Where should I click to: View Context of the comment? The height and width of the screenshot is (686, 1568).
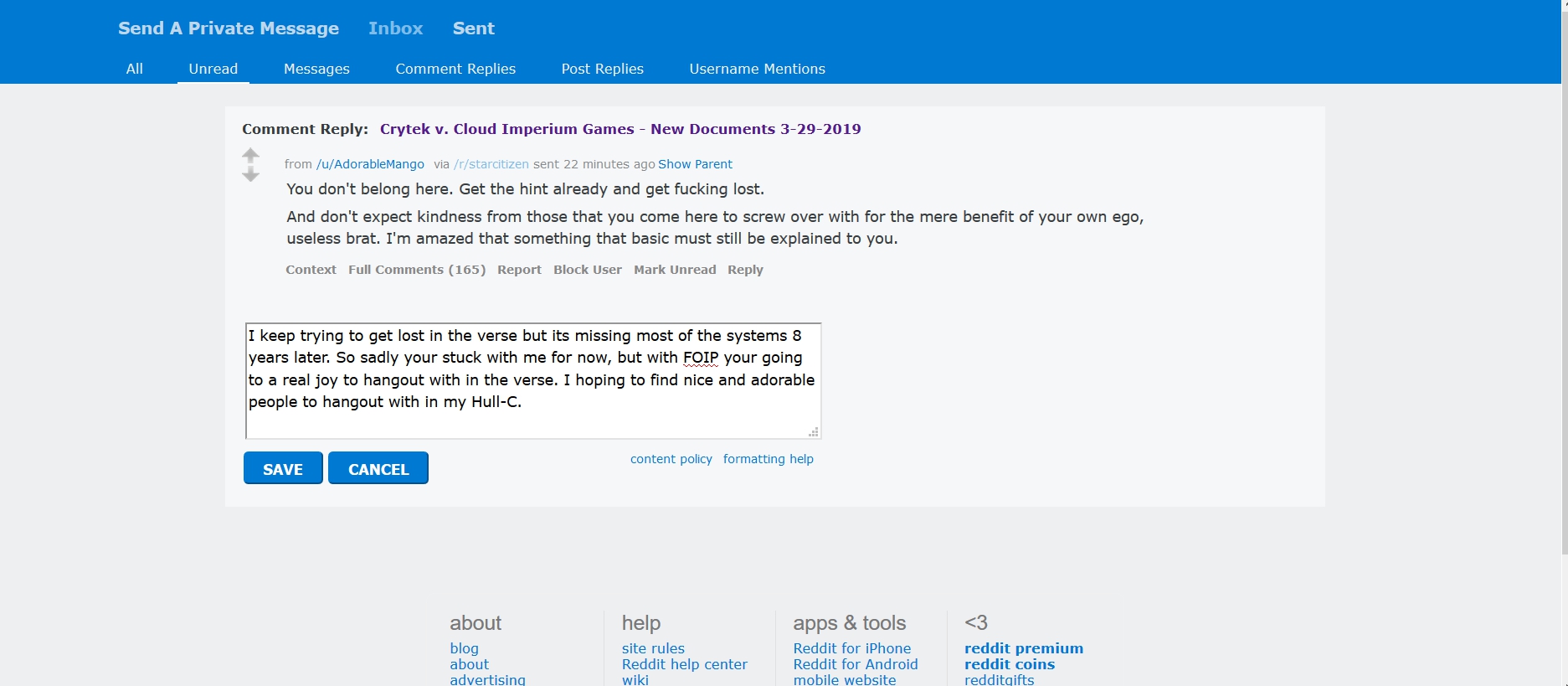[x=311, y=270]
